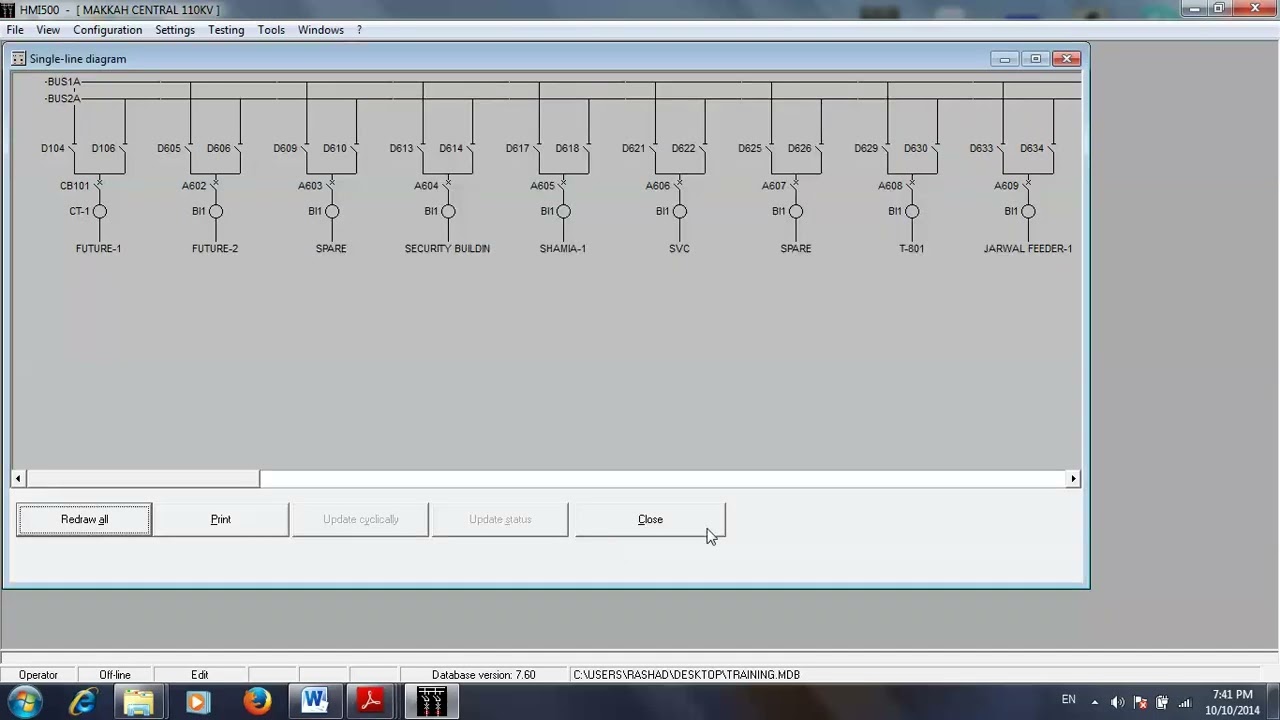The width and height of the screenshot is (1280, 720).
Task: Select BI1 circle symbol above SECURITY BUILDIN
Action: [447, 211]
